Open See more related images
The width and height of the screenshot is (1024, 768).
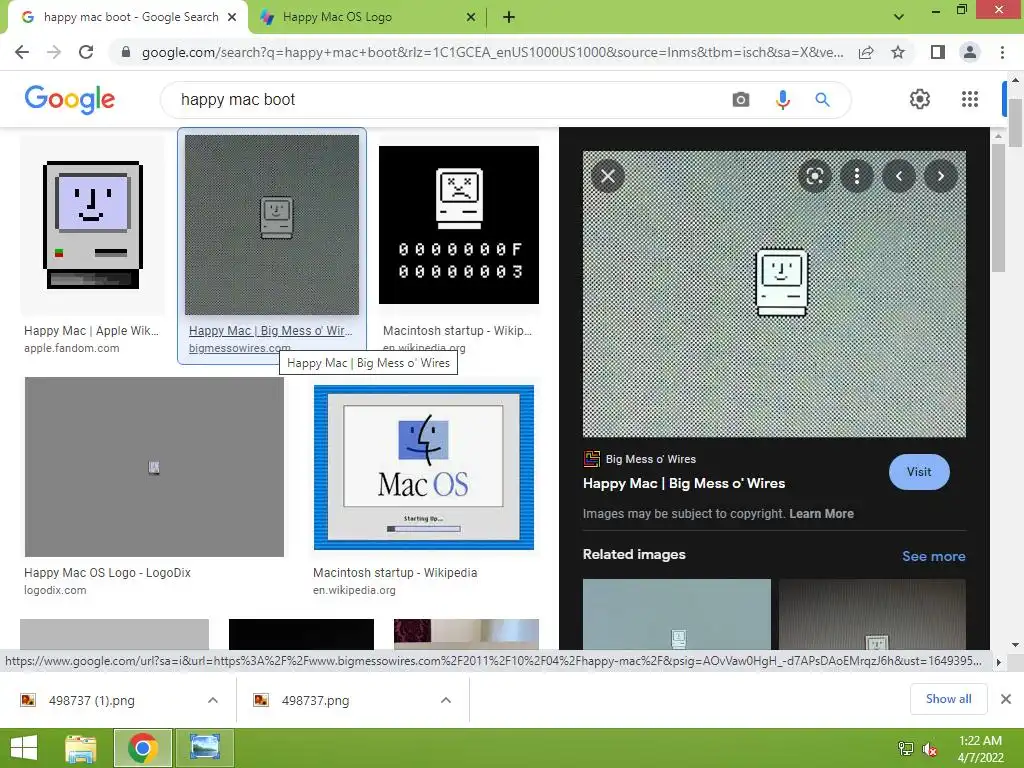coord(933,556)
